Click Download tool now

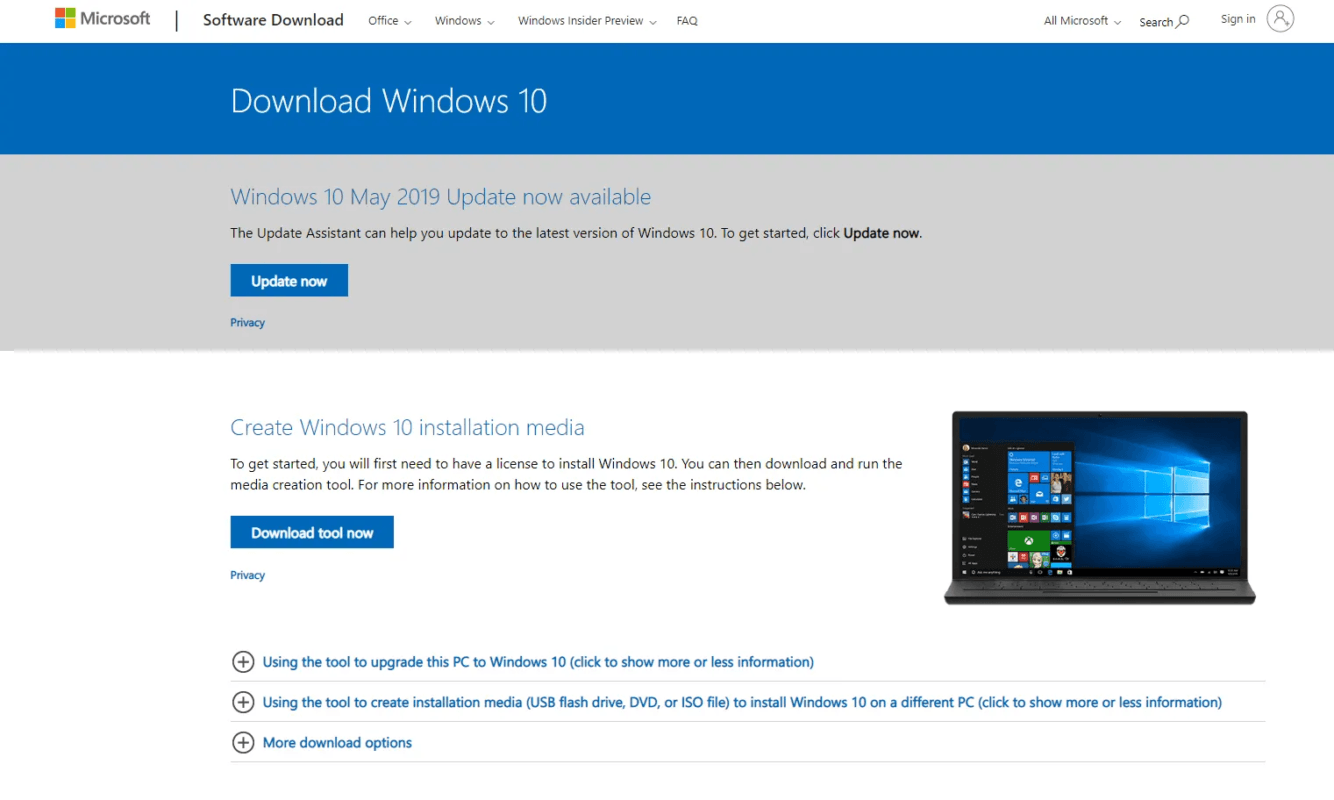(311, 532)
